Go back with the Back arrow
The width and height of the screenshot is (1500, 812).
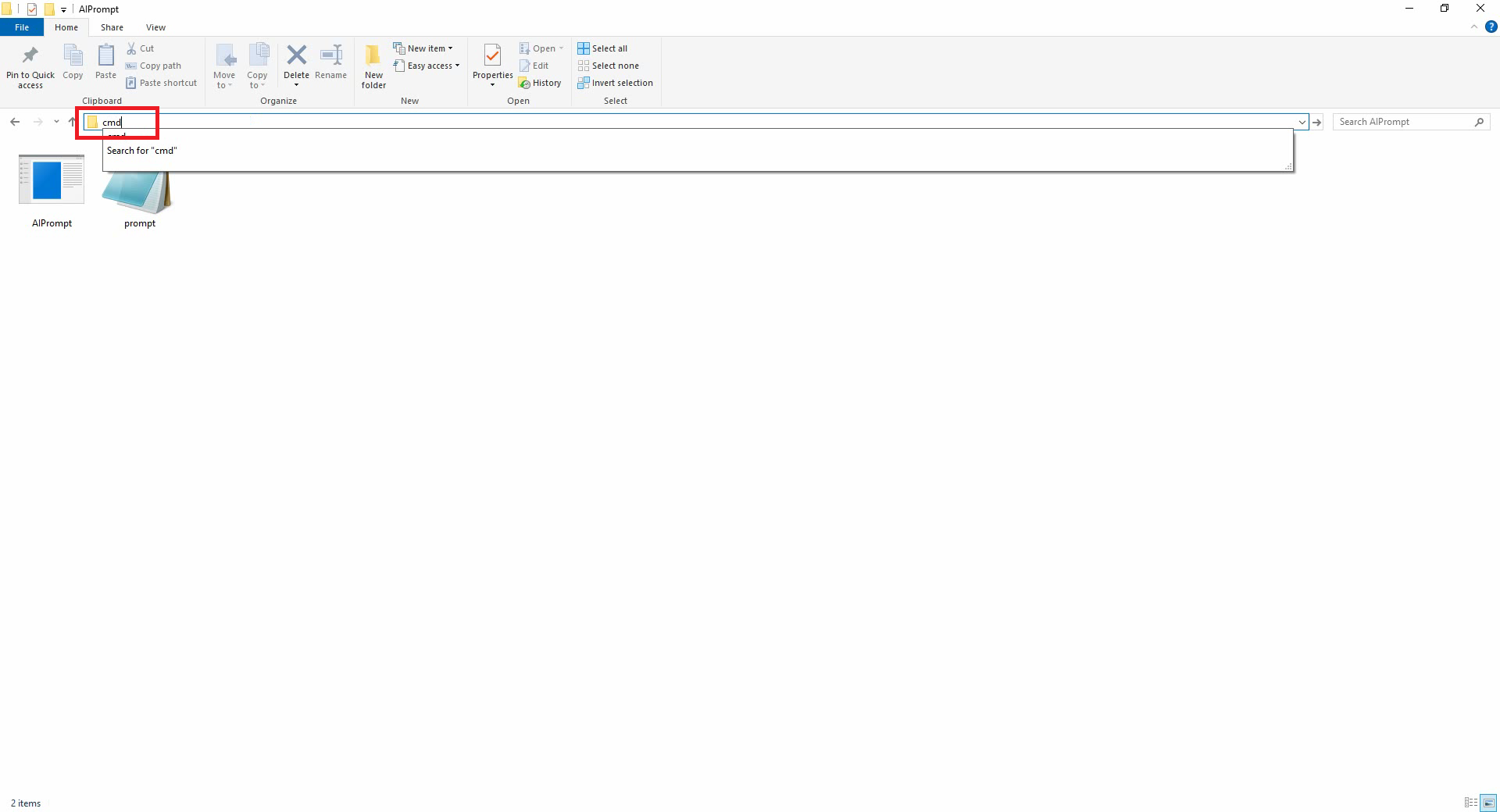[x=15, y=122]
